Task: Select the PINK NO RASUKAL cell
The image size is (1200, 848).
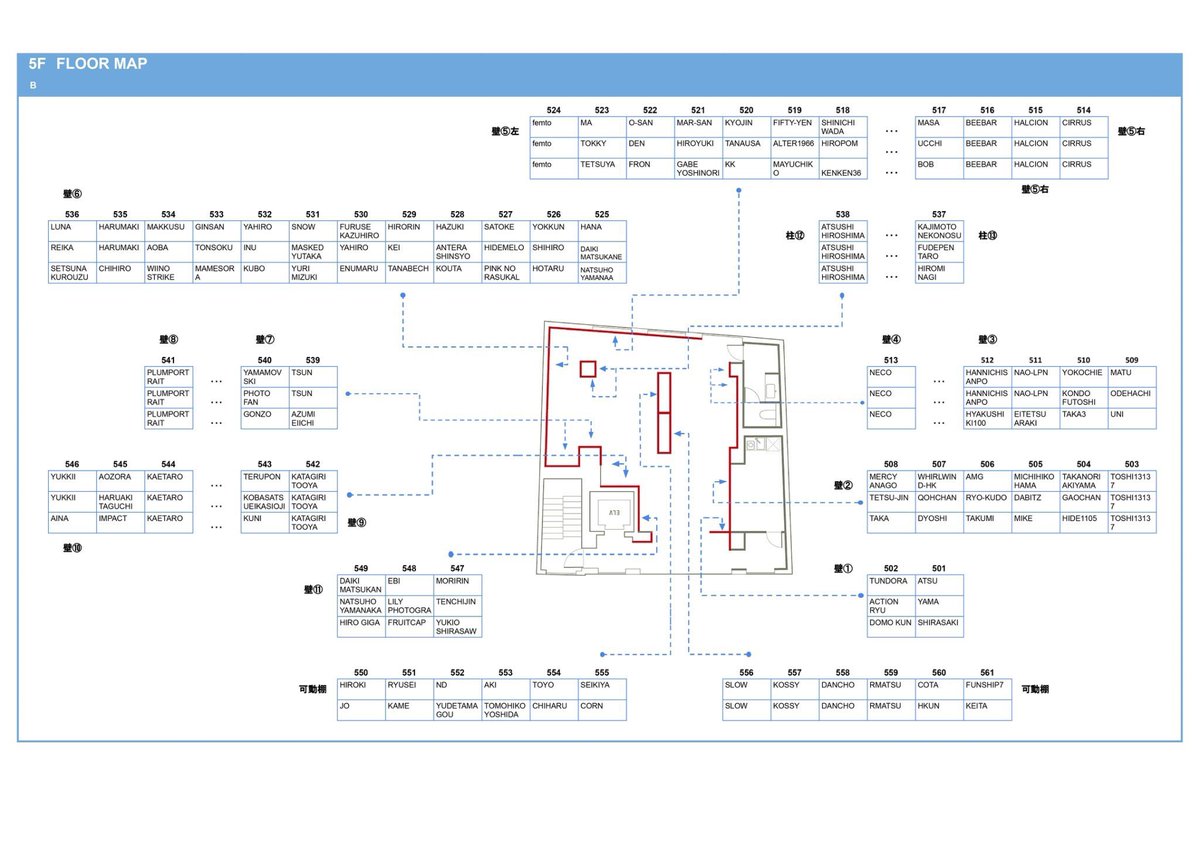Action: point(505,273)
